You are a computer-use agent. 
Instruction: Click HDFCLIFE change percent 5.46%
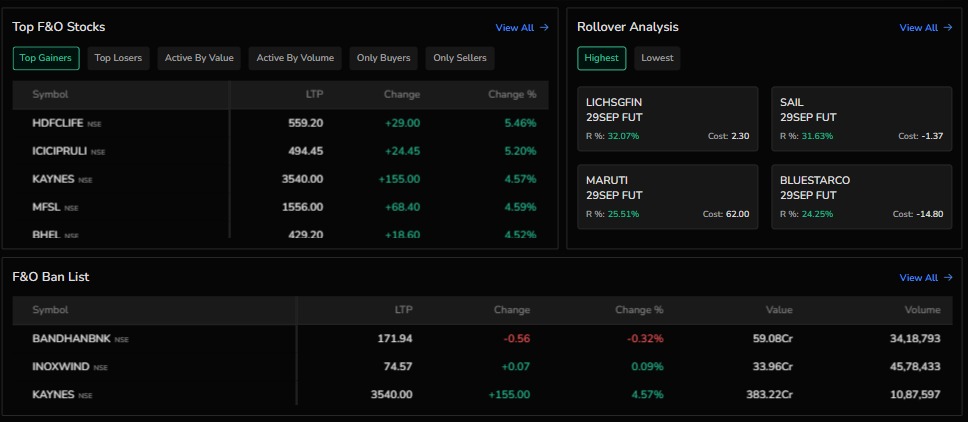pos(520,123)
